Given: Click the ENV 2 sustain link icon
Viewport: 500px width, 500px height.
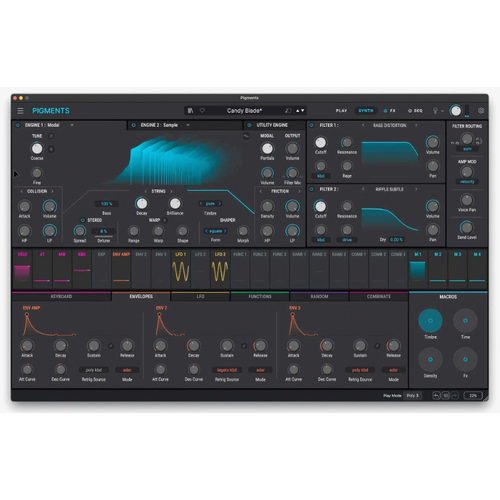Looking at the screenshot, I should coord(244,346).
